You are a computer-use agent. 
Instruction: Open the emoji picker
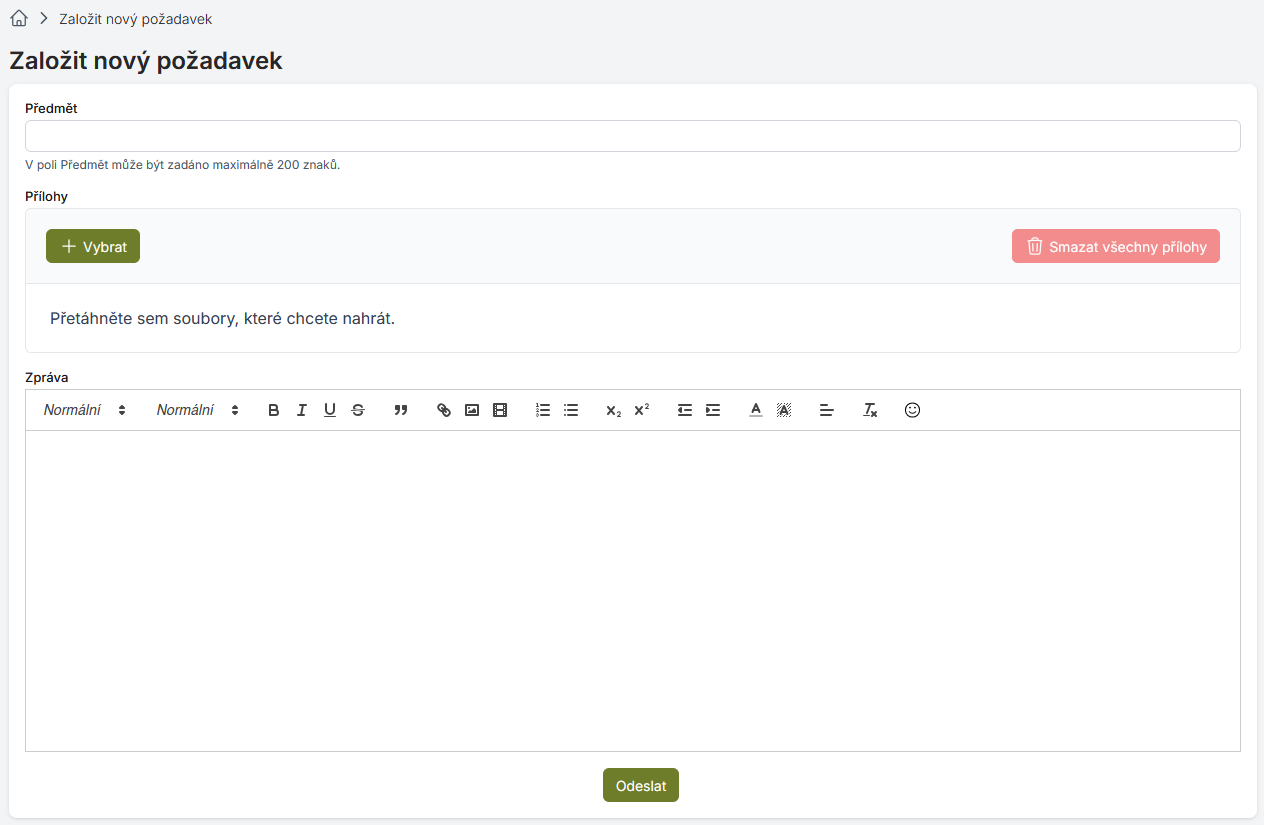click(x=912, y=410)
